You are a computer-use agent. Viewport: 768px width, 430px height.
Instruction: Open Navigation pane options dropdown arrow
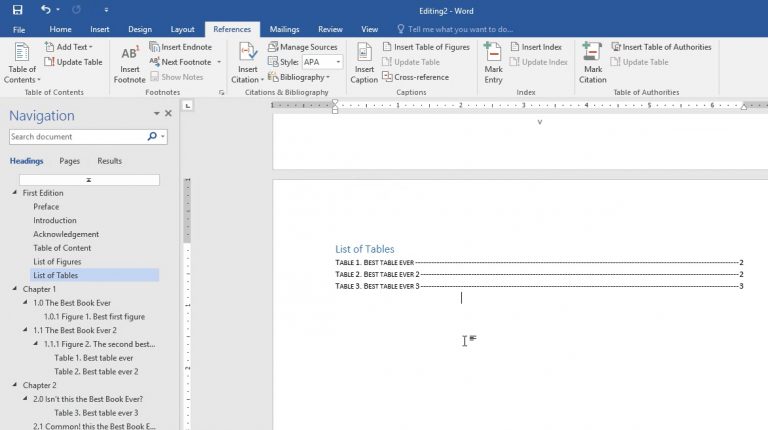pos(156,114)
